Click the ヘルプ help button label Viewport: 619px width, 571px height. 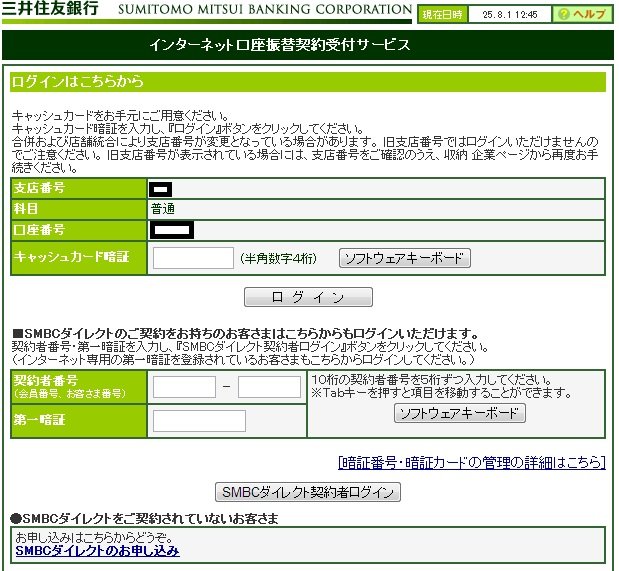589,15
